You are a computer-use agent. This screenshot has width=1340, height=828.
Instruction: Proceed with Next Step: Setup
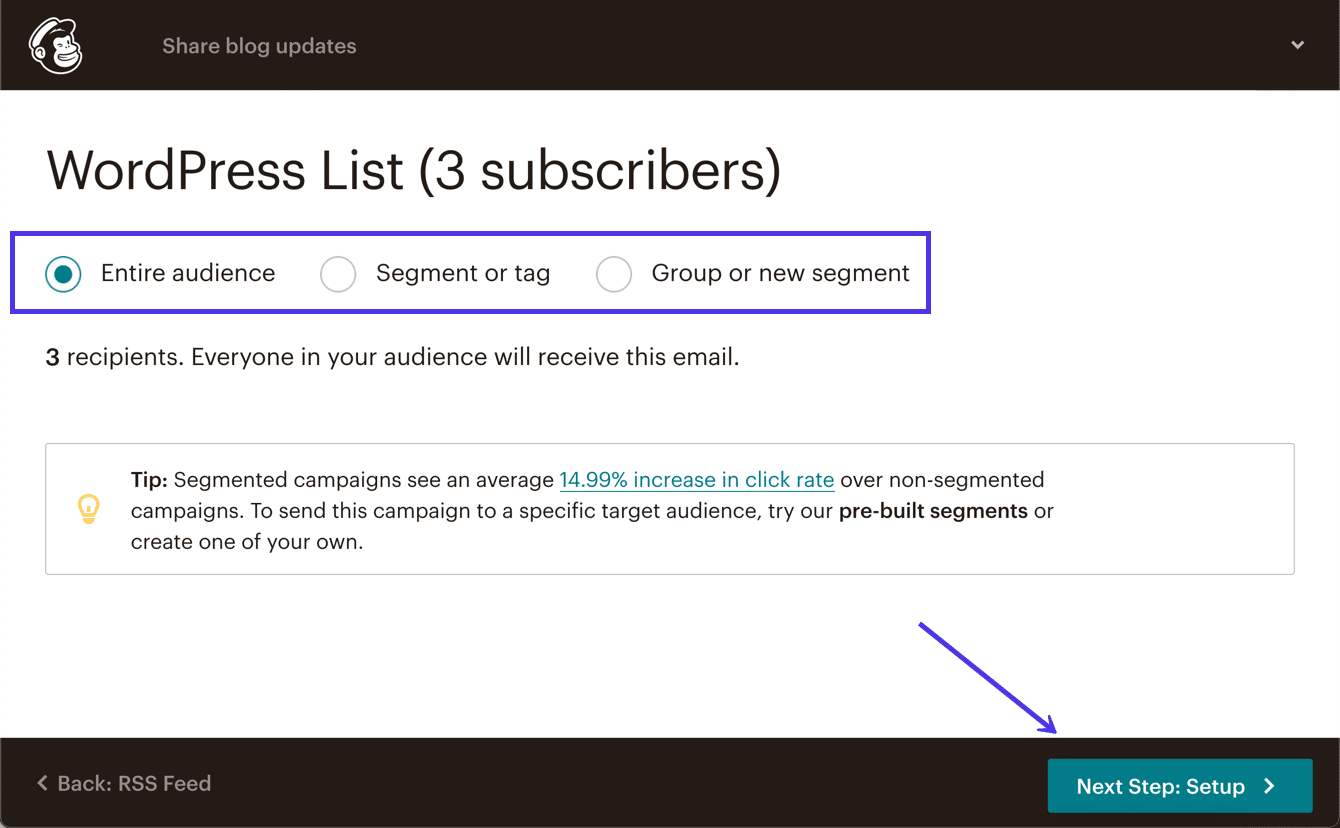click(x=1179, y=786)
